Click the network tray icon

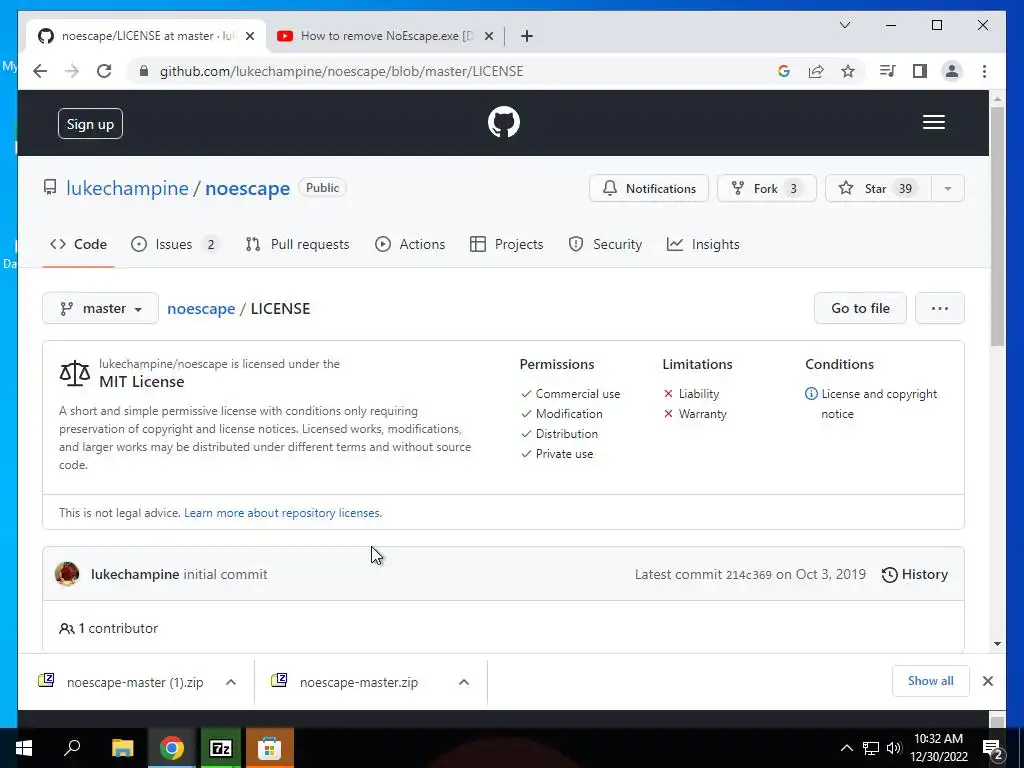(x=871, y=748)
